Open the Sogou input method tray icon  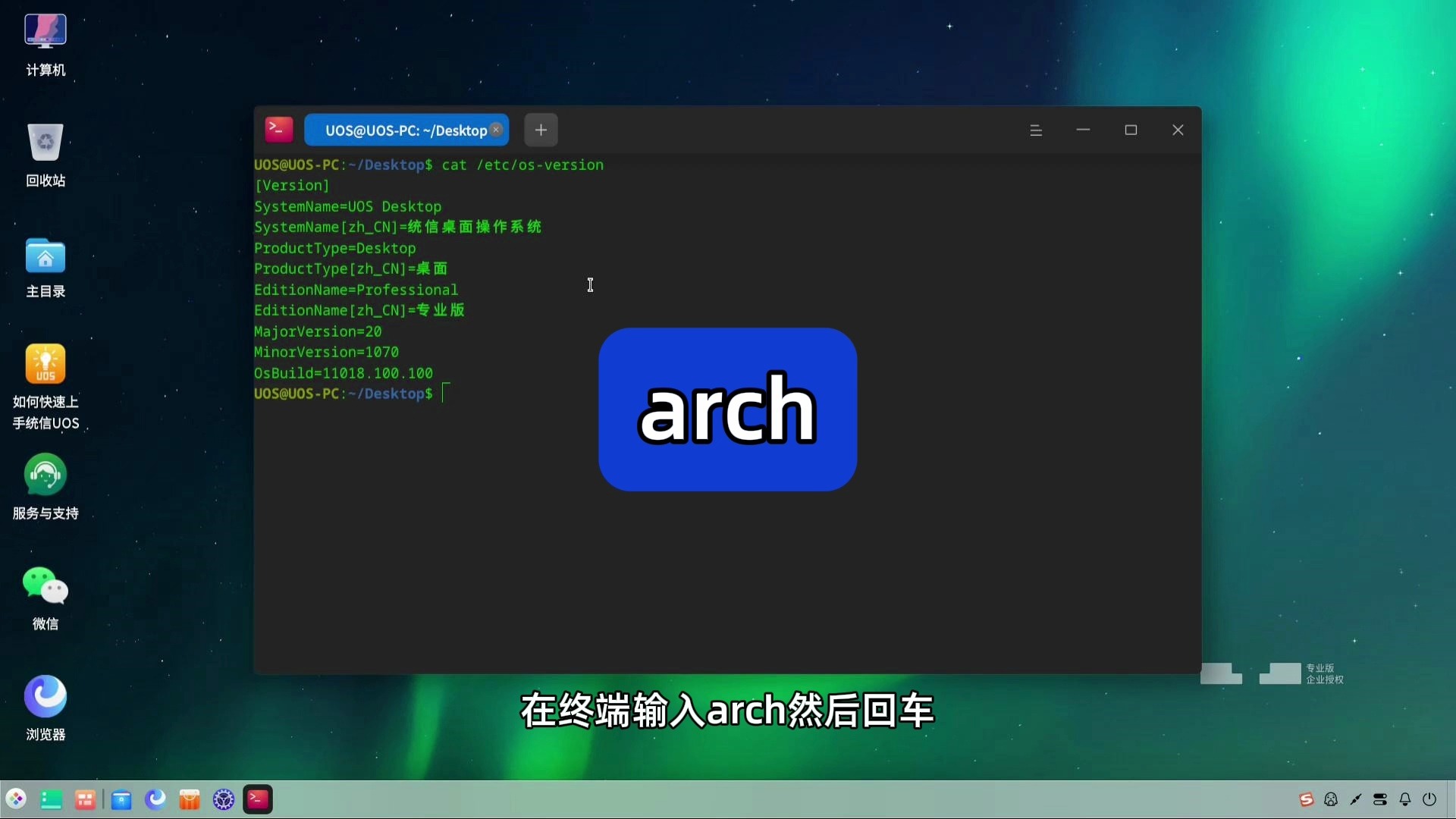tap(1306, 799)
